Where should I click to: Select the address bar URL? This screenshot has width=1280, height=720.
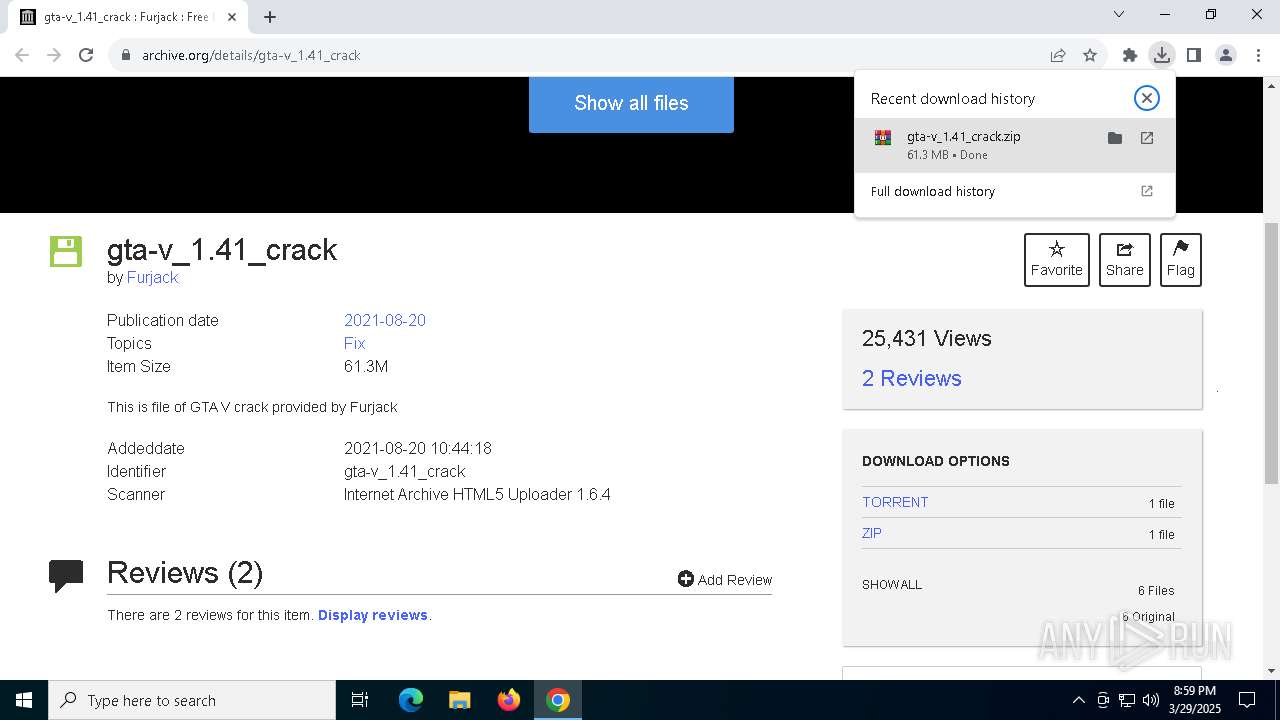251,55
